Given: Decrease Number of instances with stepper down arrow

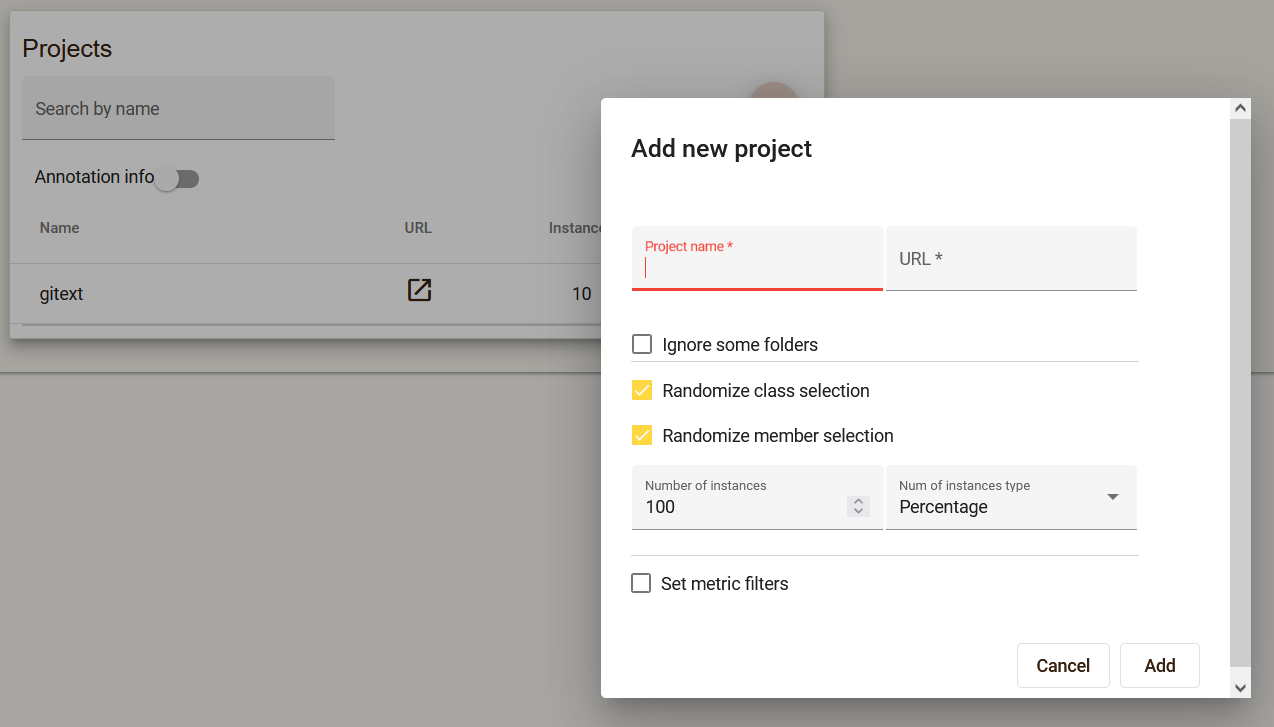Looking at the screenshot, I should point(858,512).
